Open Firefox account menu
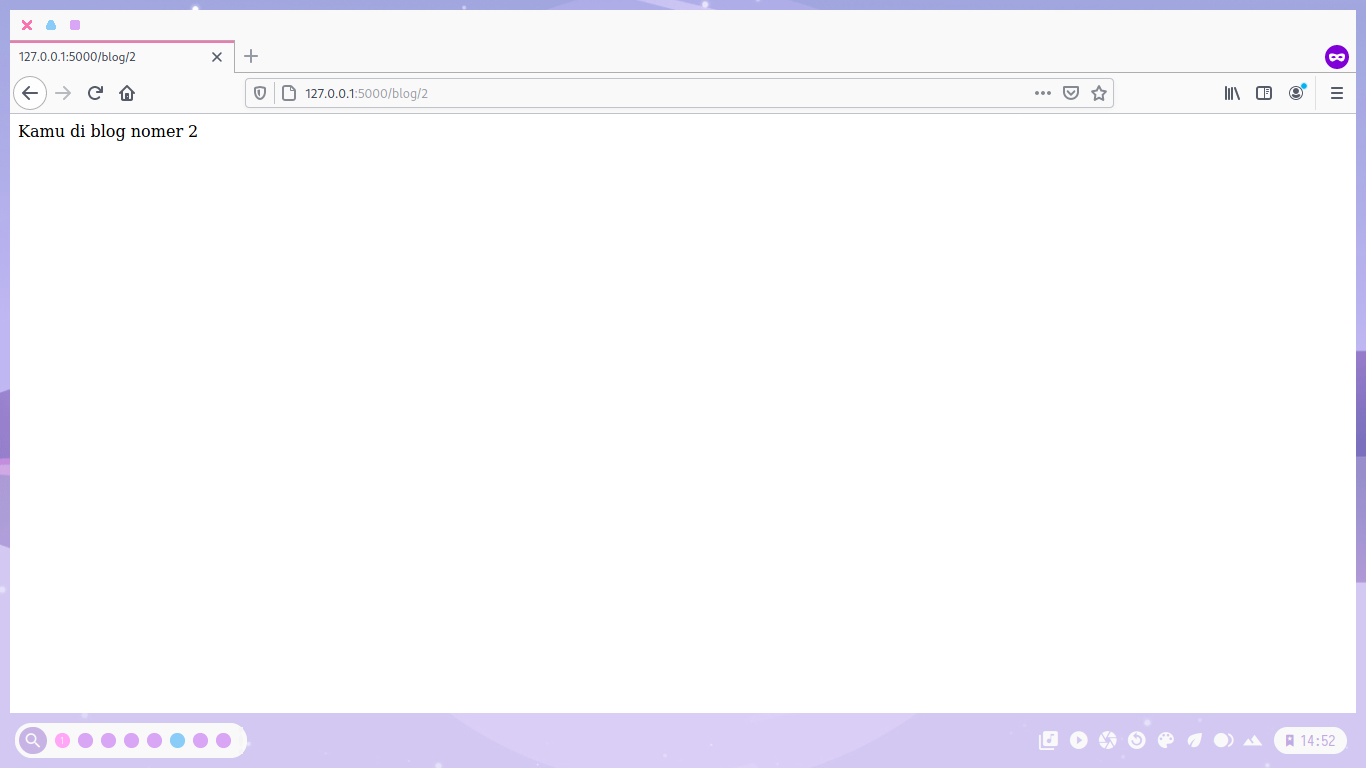 tap(1296, 93)
